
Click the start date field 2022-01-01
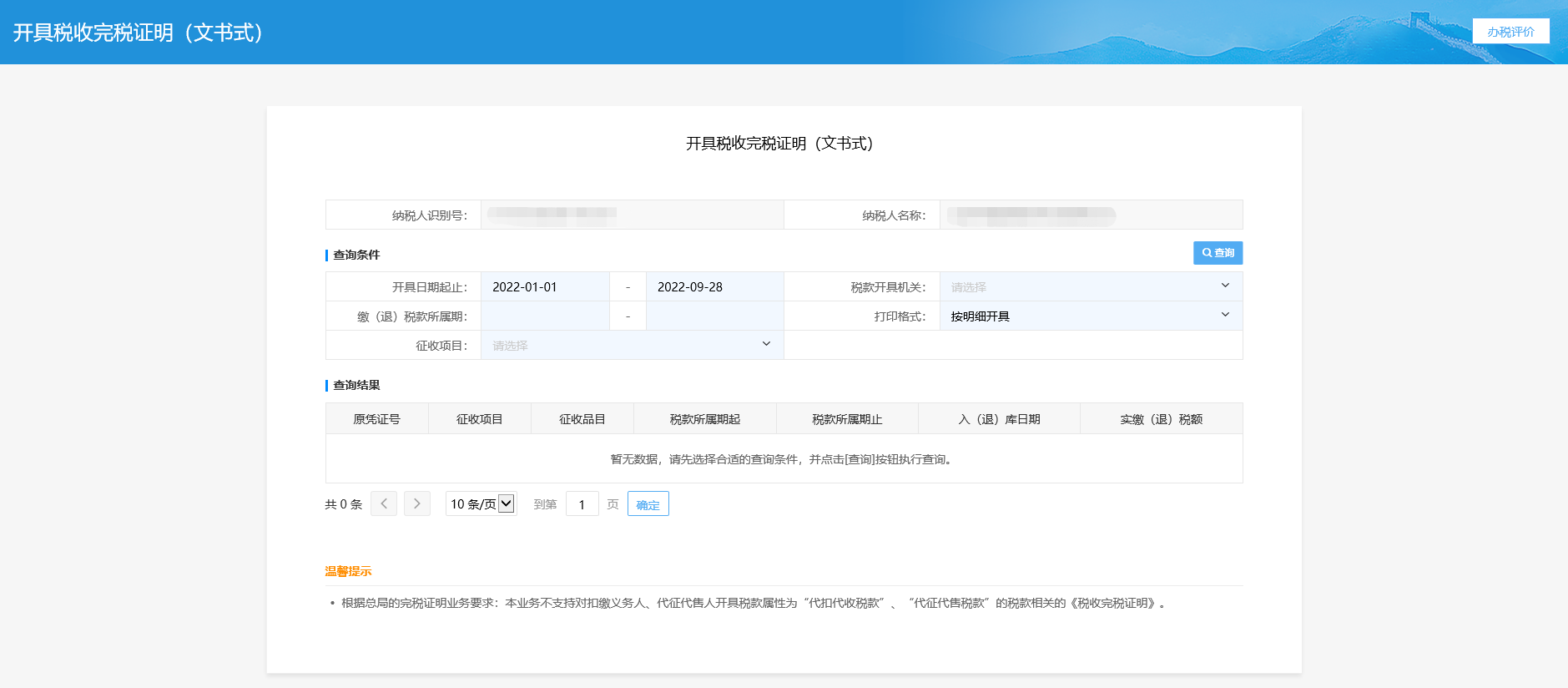[x=545, y=286]
